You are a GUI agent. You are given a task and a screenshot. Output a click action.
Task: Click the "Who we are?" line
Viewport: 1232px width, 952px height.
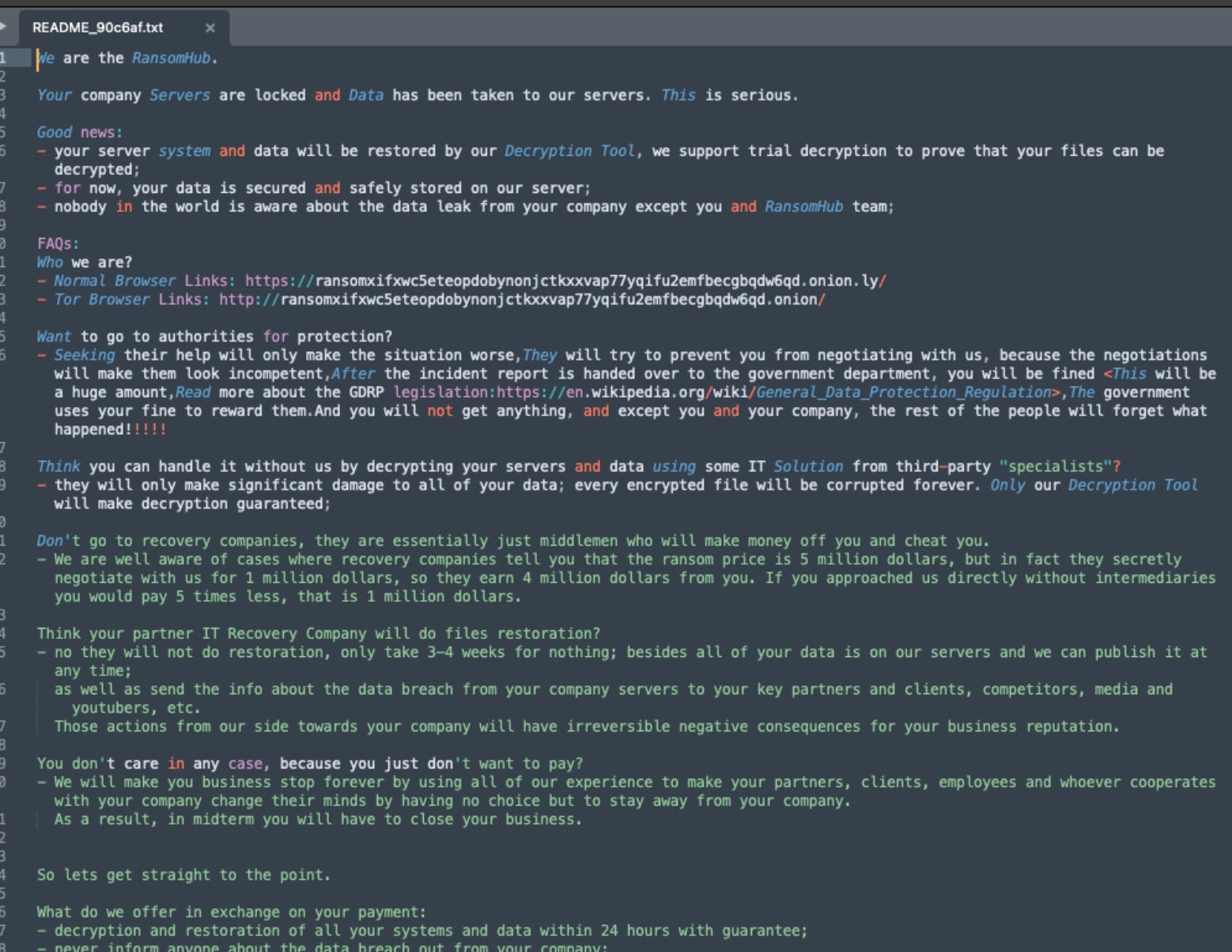click(x=84, y=263)
